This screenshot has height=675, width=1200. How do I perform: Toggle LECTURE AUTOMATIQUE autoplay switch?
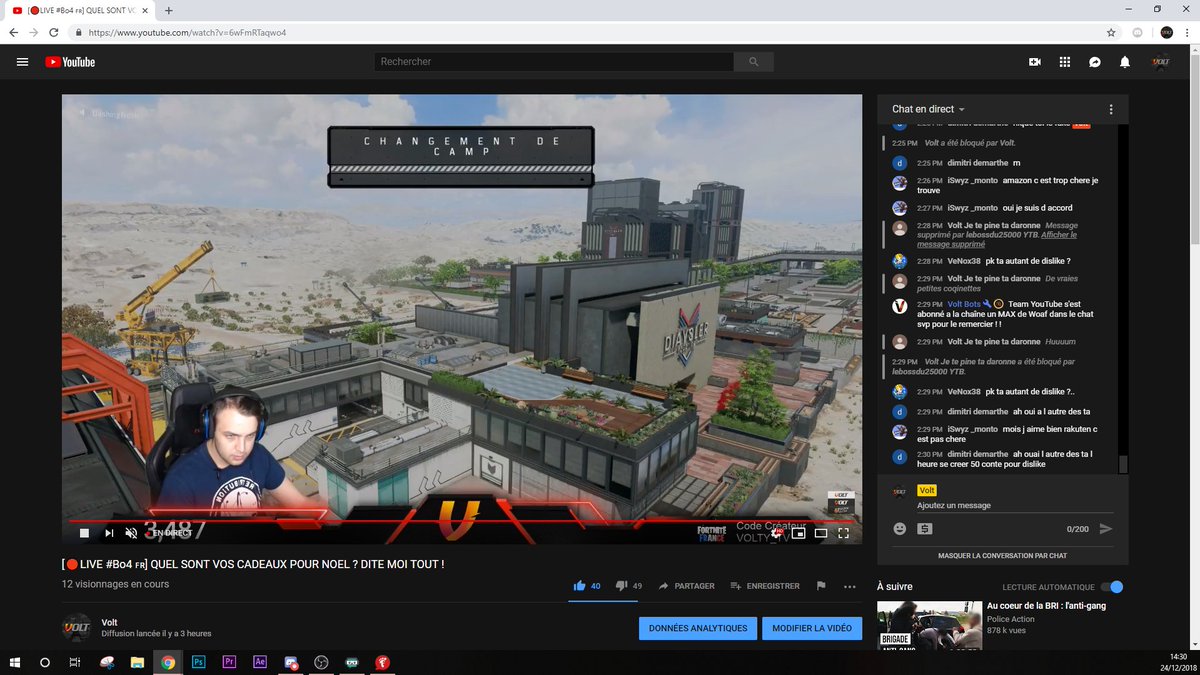click(x=1111, y=587)
